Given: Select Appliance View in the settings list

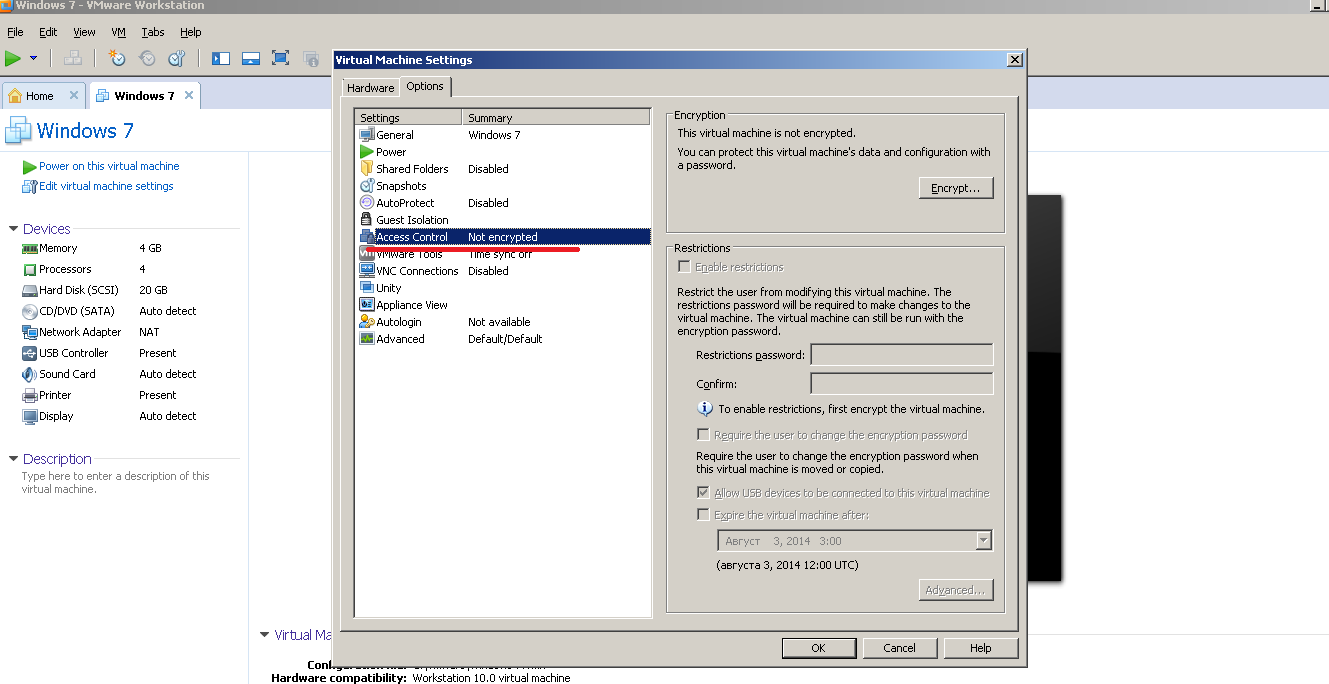Looking at the screenshot, I should click(503, 305).
